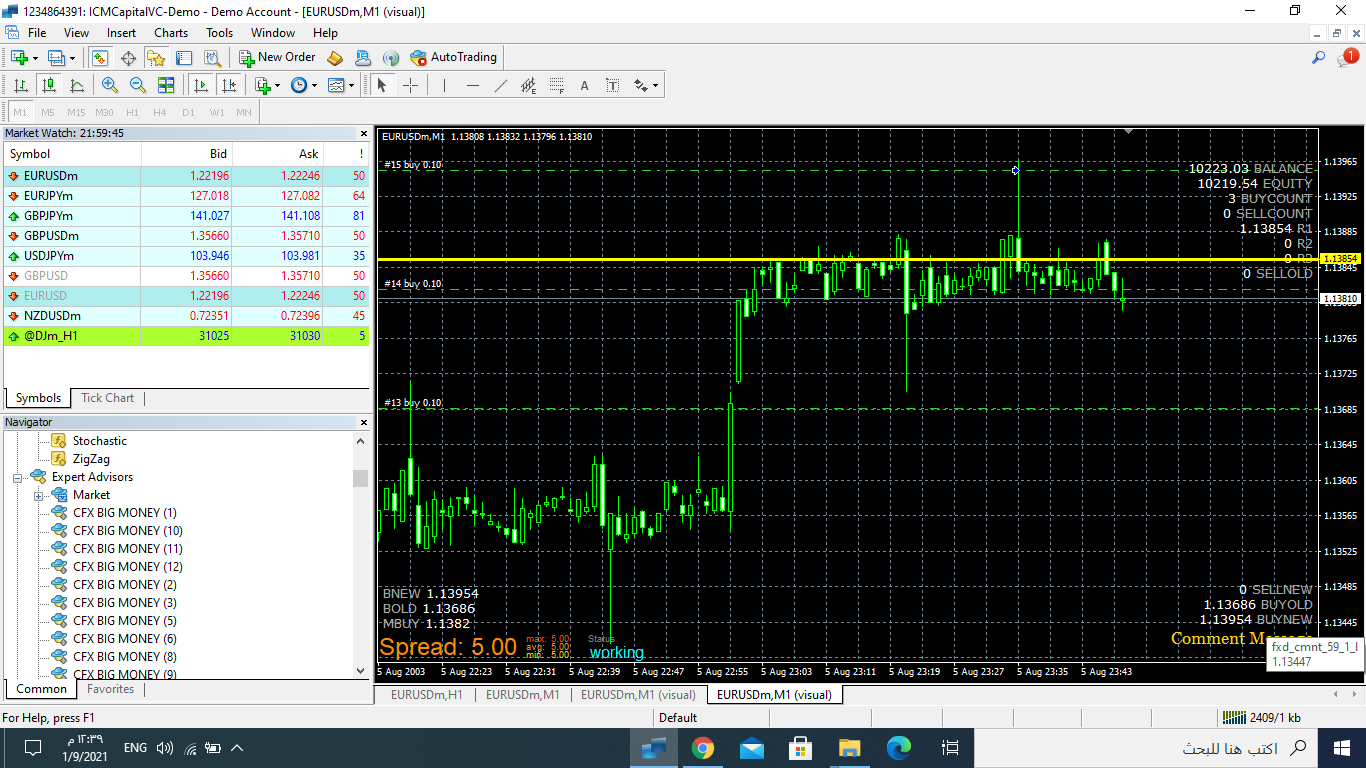The width and height of the screenshot is (1366, 768).
Task: Switch chart to bar chart type
Action: tap(20, 85)
